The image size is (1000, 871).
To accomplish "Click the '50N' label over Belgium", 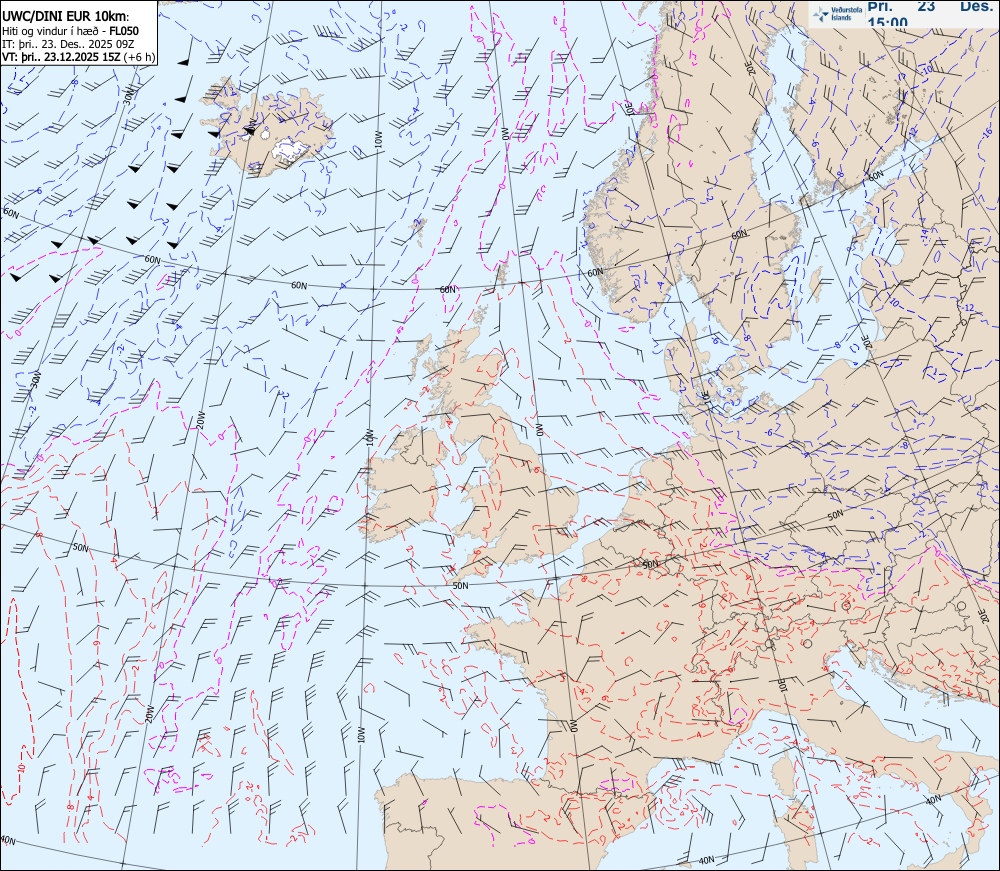I will pyautogui.click(x=650, y=565).
